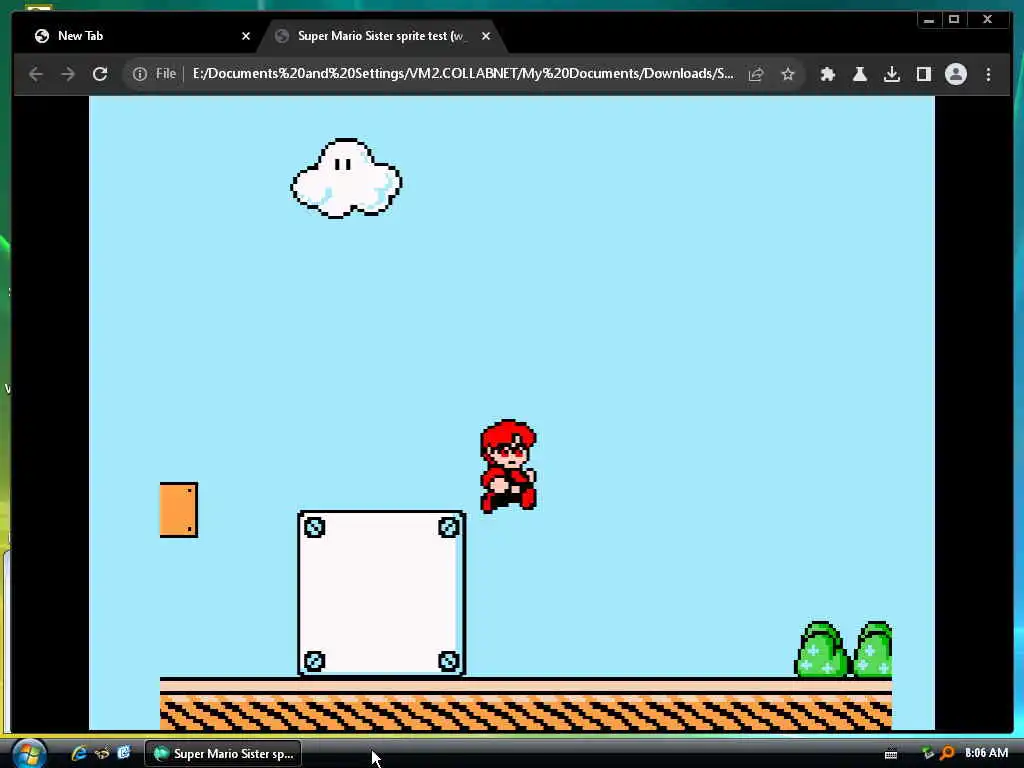Bookmark this page with the star icon

pyautogui.click(x=788, y=74)
